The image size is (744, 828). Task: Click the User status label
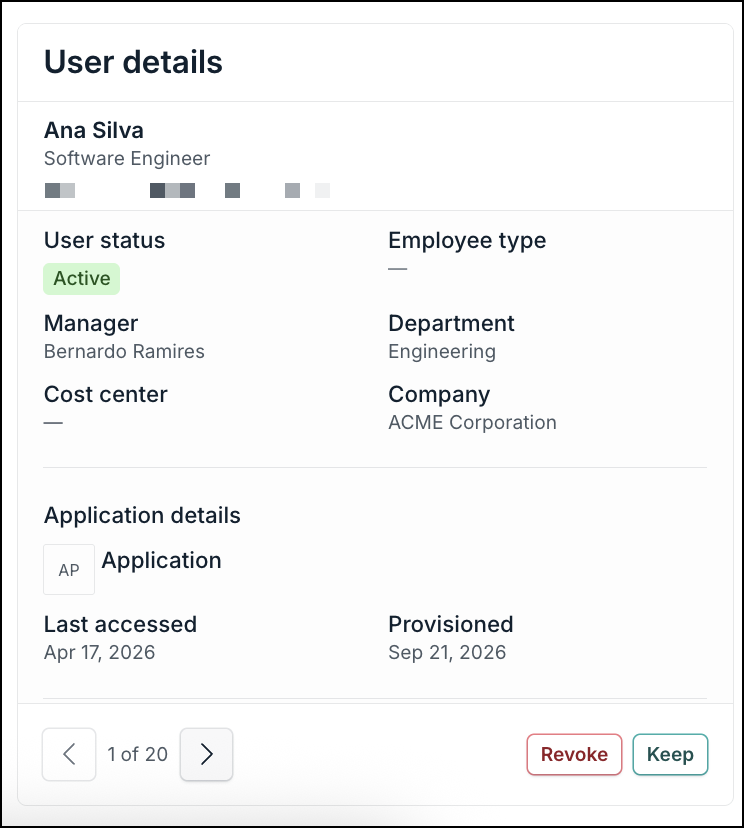(x=105, y=240)
